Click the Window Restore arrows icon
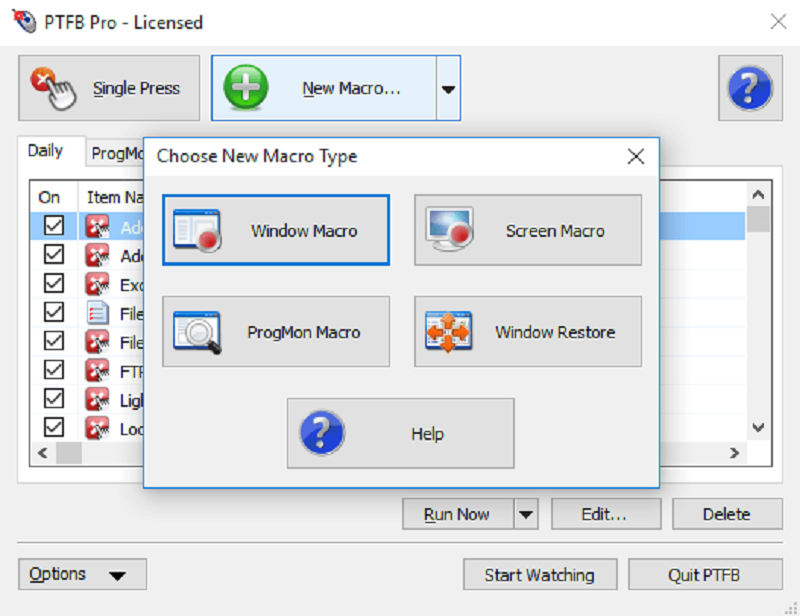 pyautogui.click(x=449, y=332)
